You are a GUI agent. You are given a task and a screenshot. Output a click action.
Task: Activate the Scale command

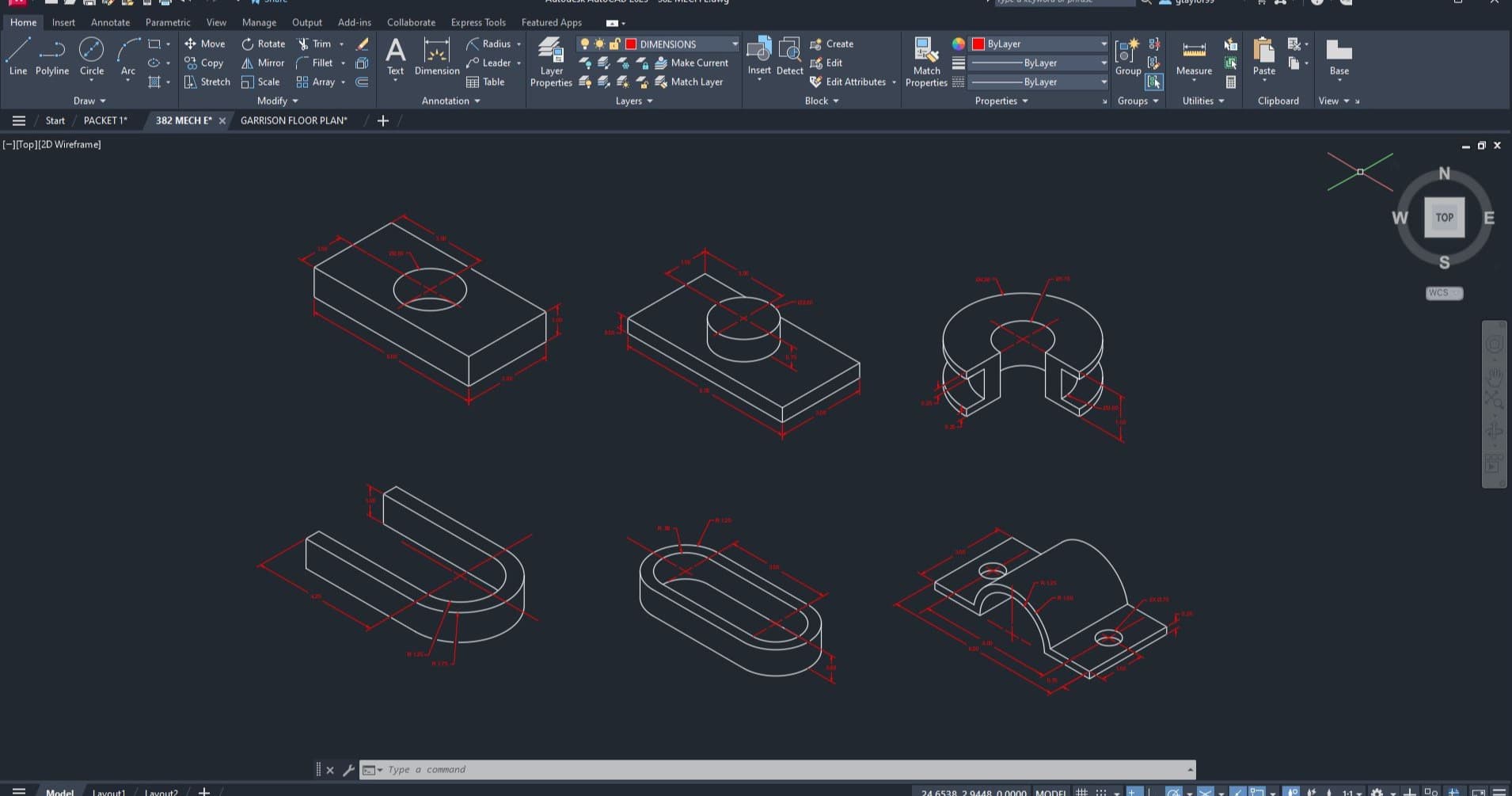point(260,82)
